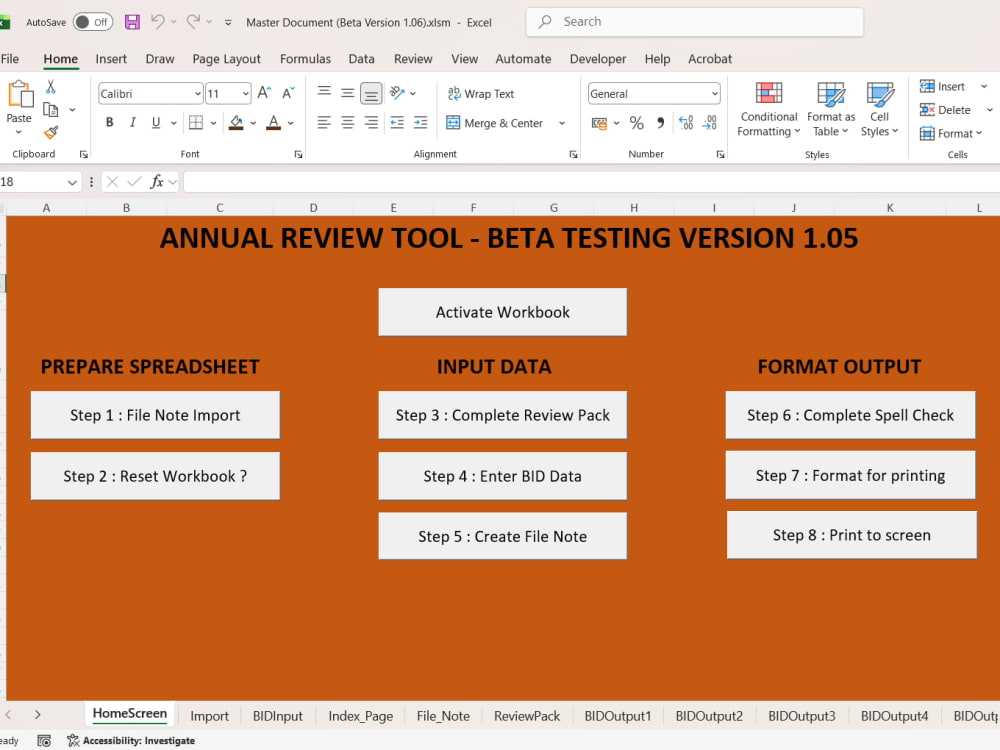Open Cell Styles gallery
This screenshot has height=750, width=1000.
[879, 109]
